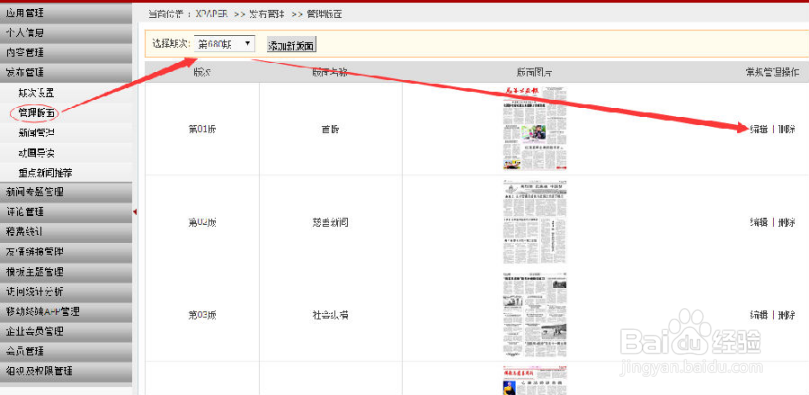The width and height of the screenshot is (809, 395).
Task: Collapse sidebar with the red triangle handle
Action: point(135,211)
